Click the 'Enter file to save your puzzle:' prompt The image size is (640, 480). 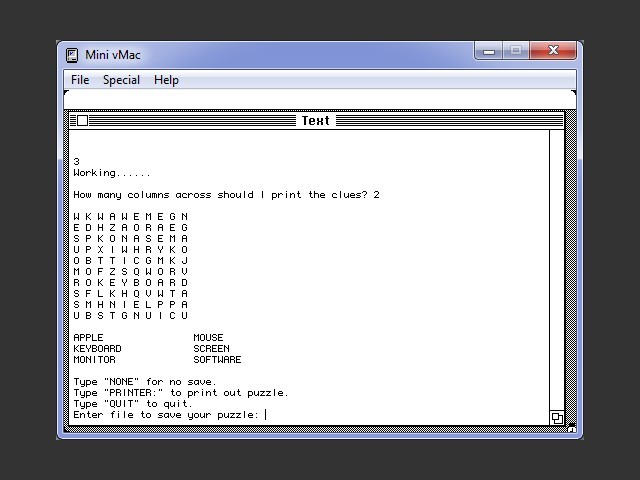coord(166,415)
